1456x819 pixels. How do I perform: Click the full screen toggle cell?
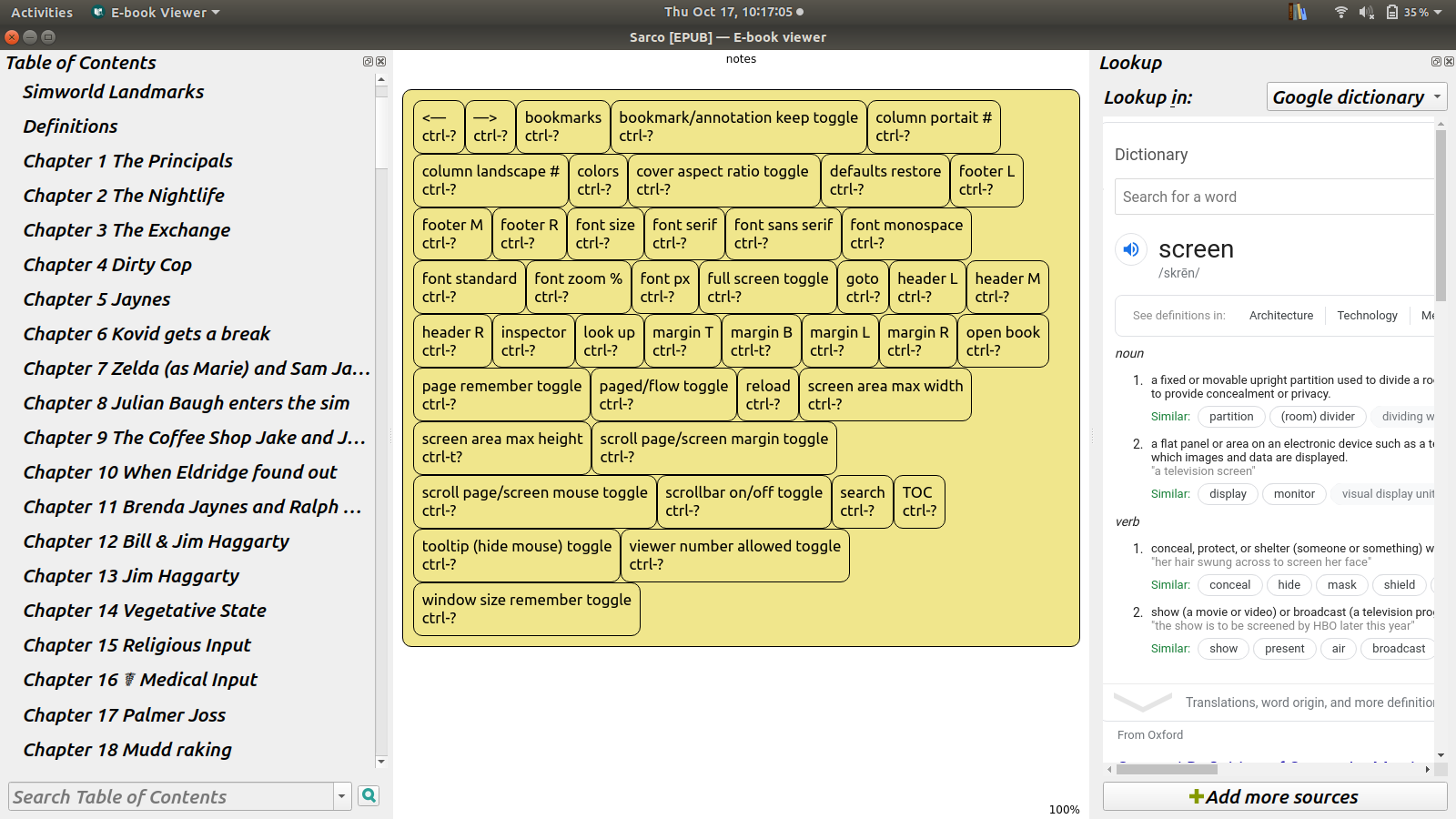(768, 288)
